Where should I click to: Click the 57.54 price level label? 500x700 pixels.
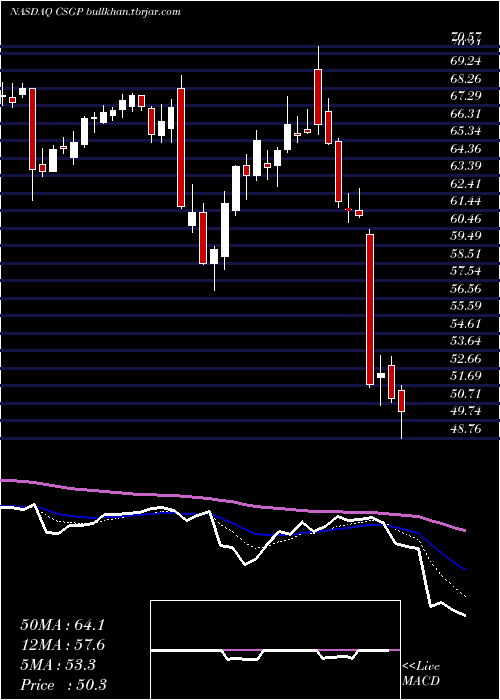466,271
